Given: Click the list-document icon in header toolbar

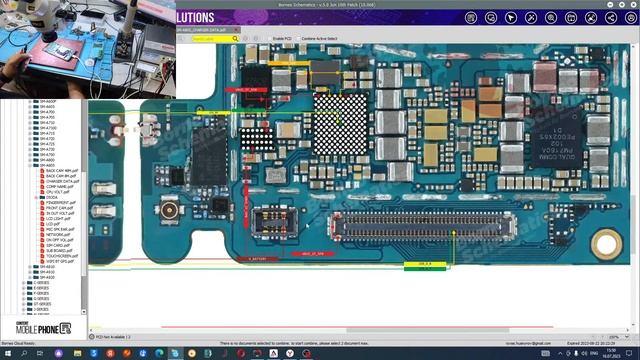Looking at the screenshot, I should (x=471, y=18).
